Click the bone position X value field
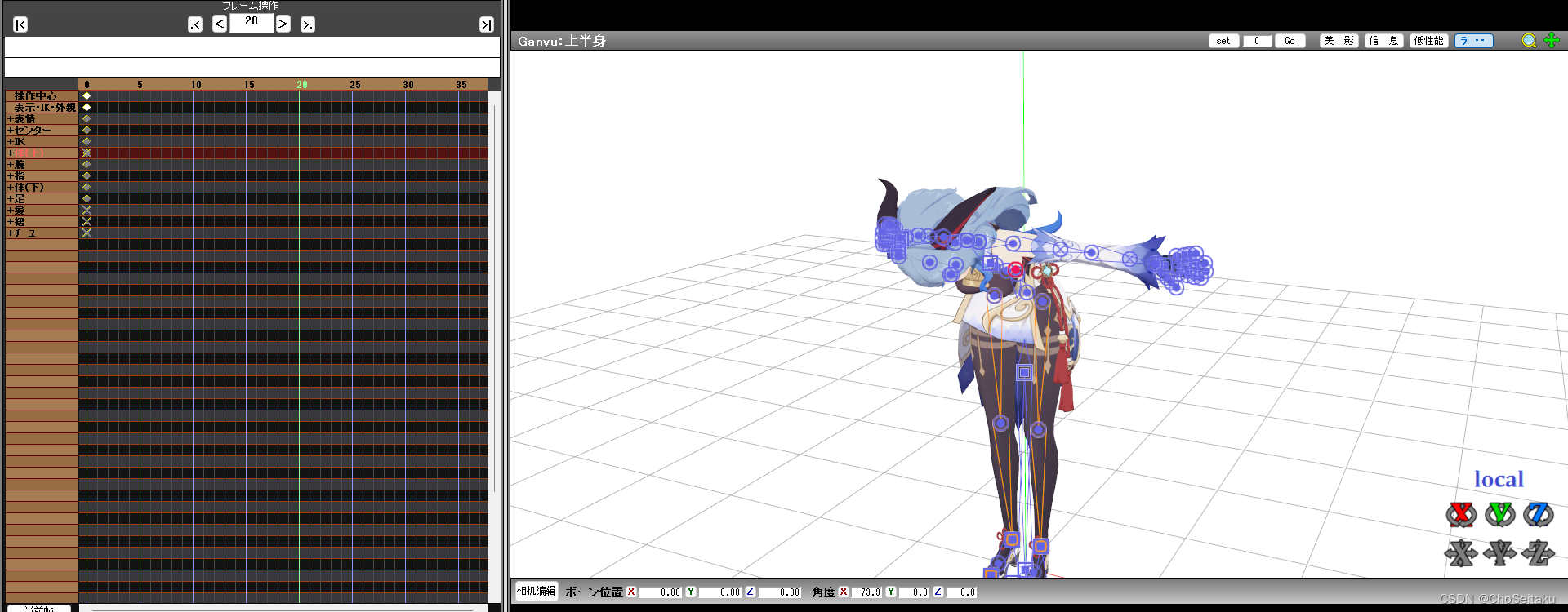This screenshot has width=1568, height=612. pyautogui.click(x=661, y=592)
